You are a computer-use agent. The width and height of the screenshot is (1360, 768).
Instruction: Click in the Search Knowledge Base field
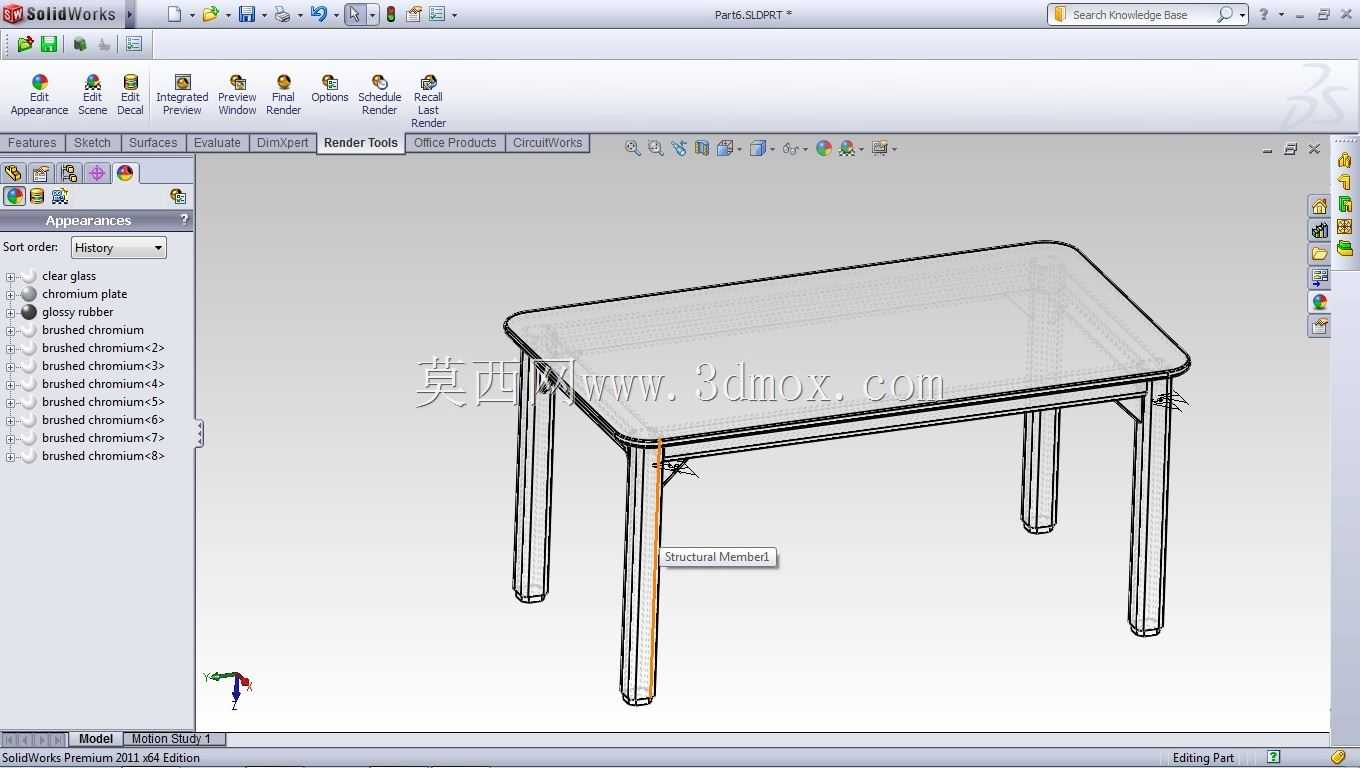1140,15
